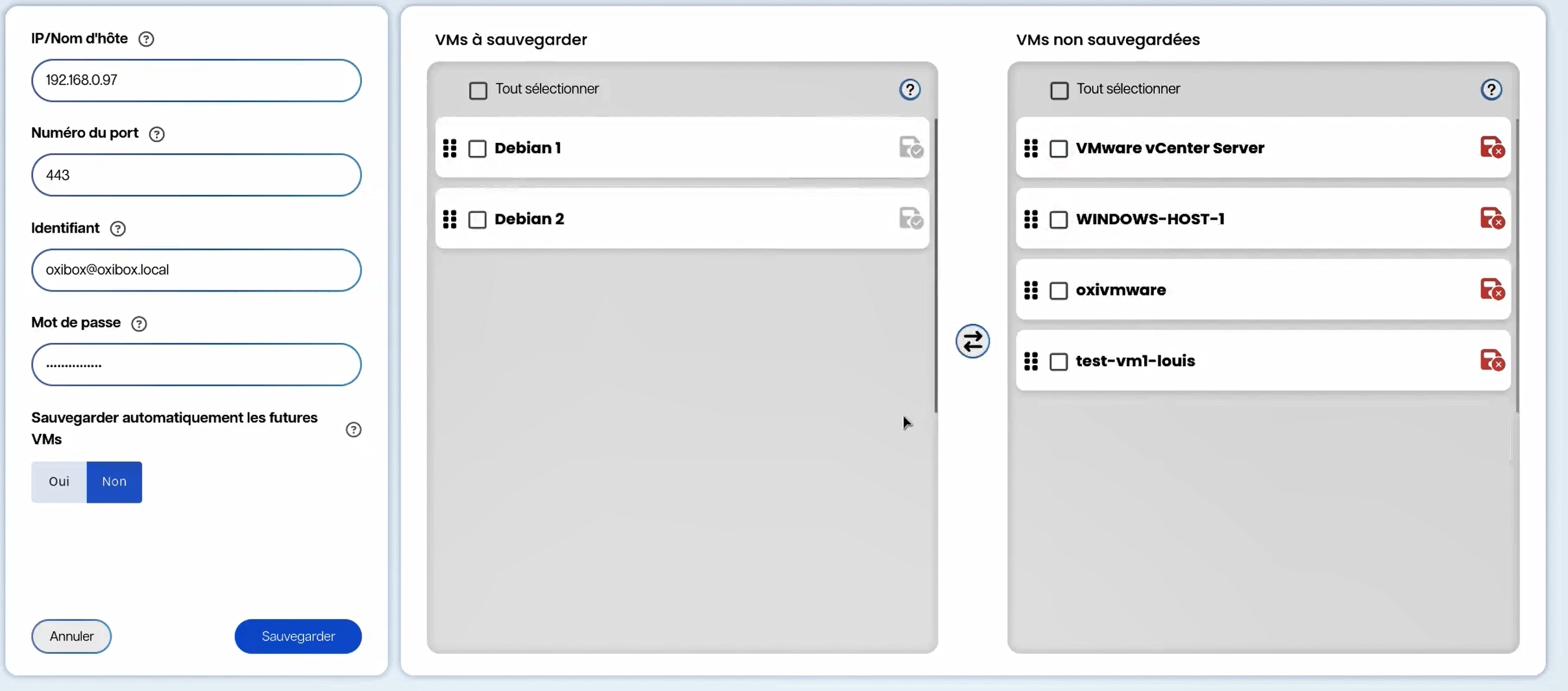Click the Annuler button
1568x691 pixels.
pyautogui.click(x=71, y=636)
